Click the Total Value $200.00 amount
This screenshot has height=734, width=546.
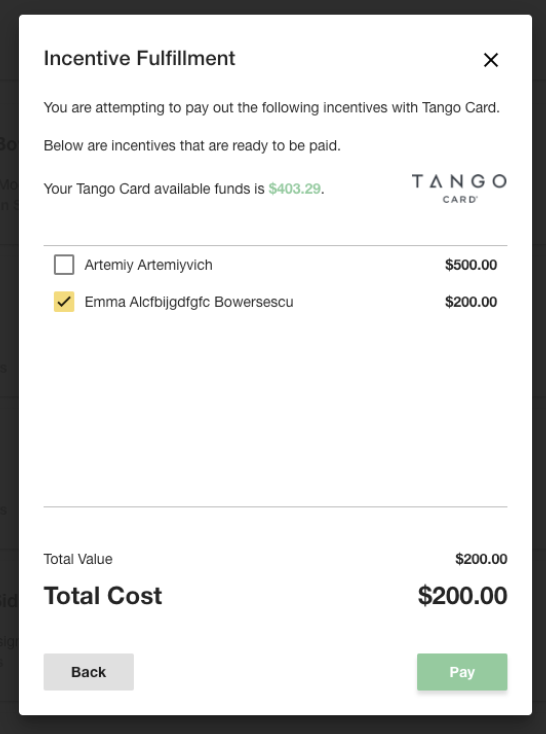tap(481, 559)
